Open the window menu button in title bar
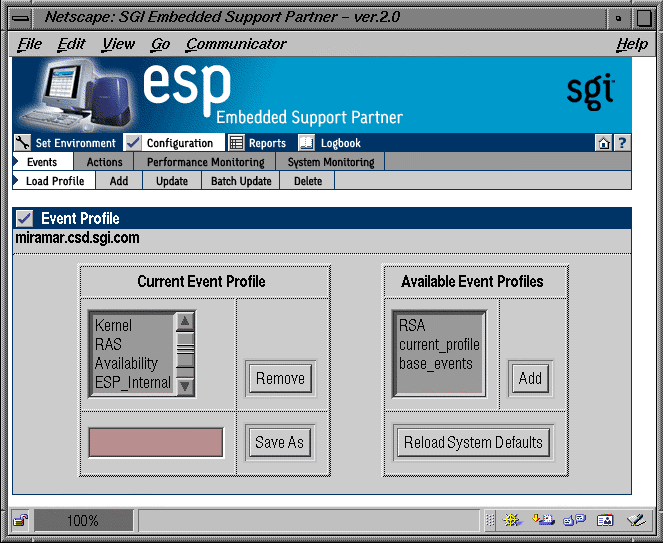The height and width of the screenshot is (543, 663). [x=21, y=18]
